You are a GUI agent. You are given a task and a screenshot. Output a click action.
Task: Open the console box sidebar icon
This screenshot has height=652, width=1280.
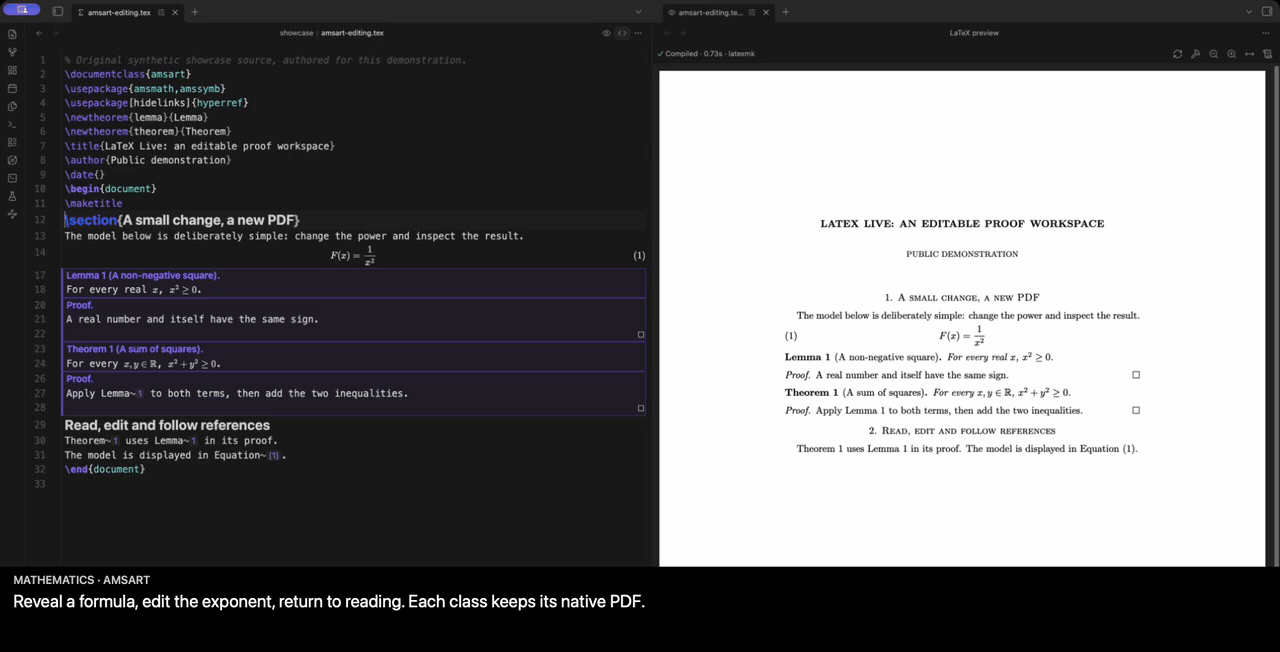12,178
